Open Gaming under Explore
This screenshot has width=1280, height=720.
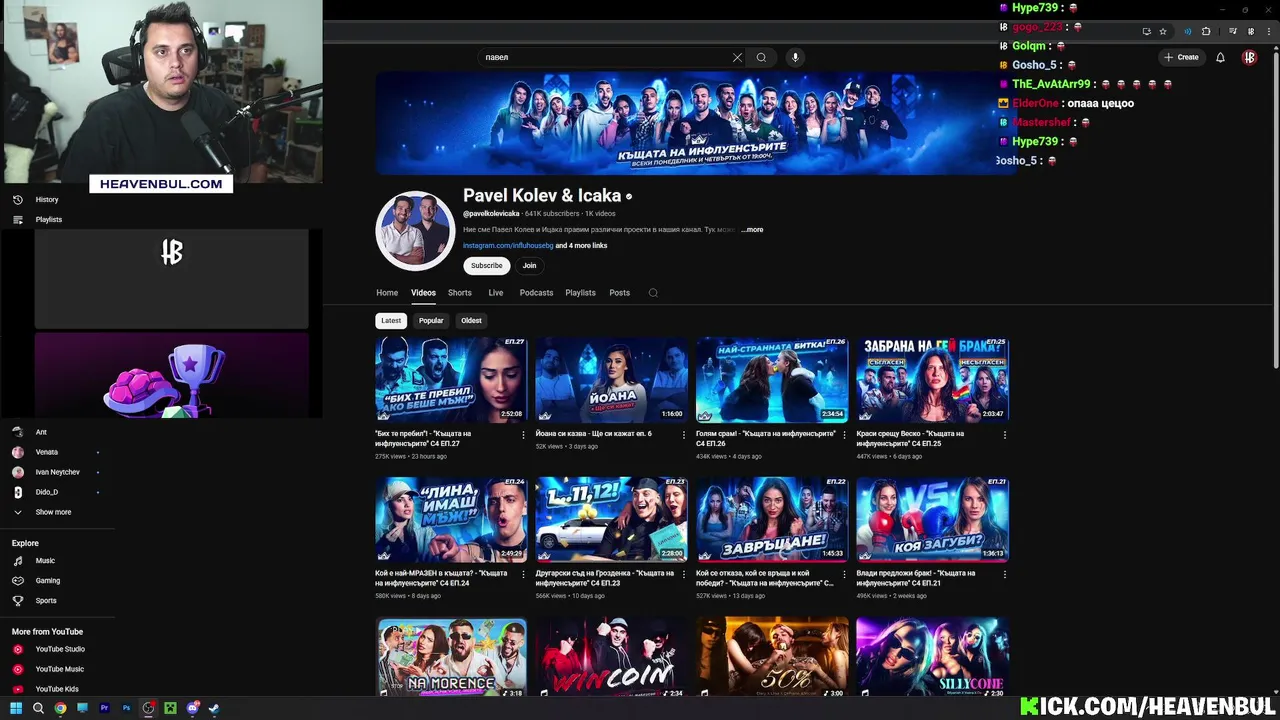pos(36,580)
